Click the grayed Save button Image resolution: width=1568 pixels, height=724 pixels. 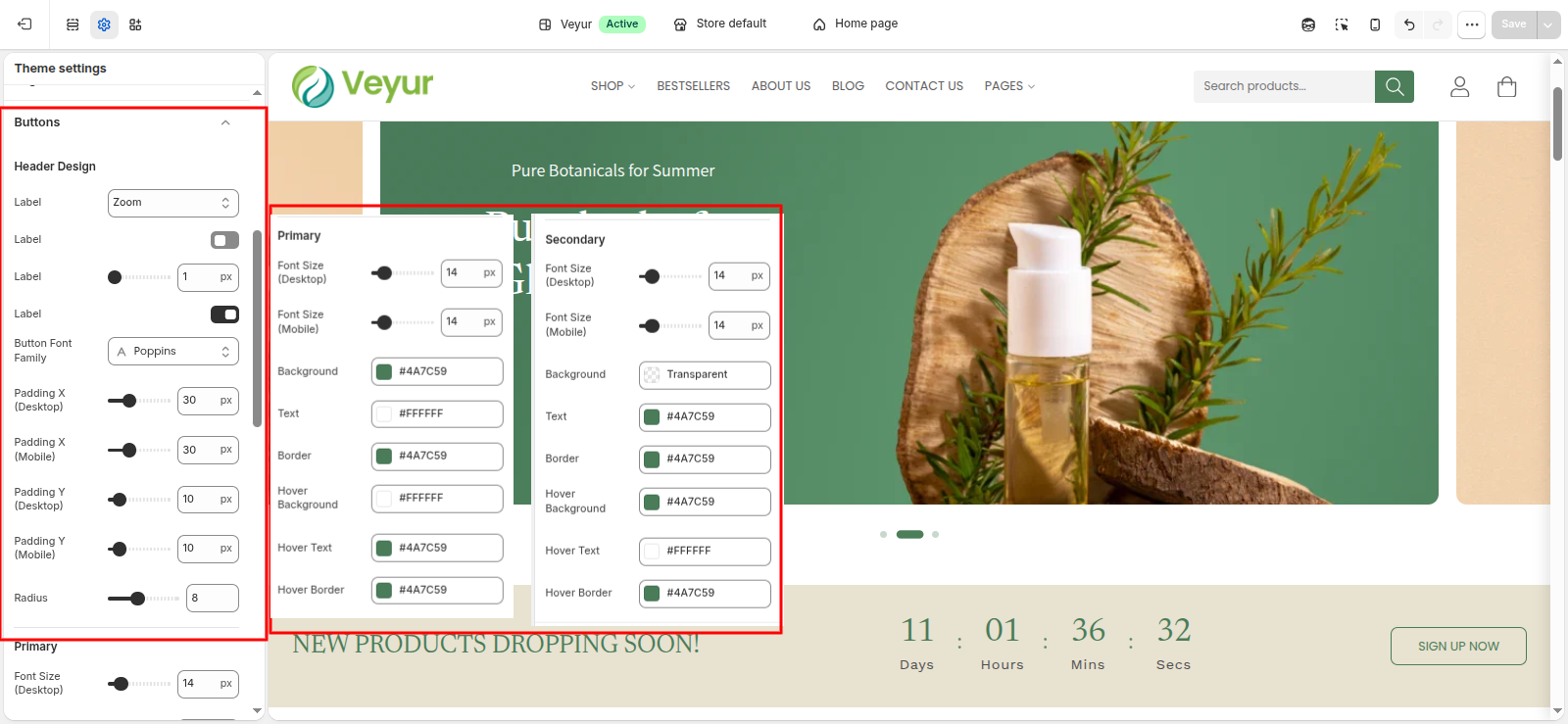pos(1514,24)
